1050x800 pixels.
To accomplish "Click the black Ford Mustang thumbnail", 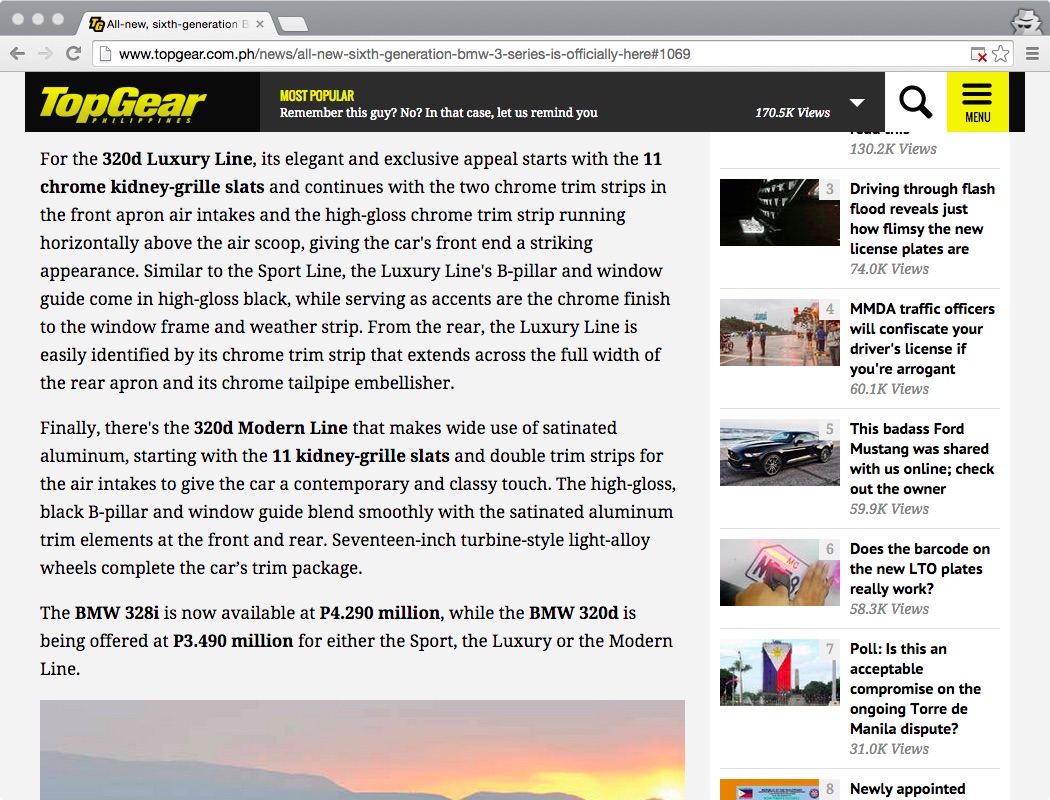I will (779, 452).
